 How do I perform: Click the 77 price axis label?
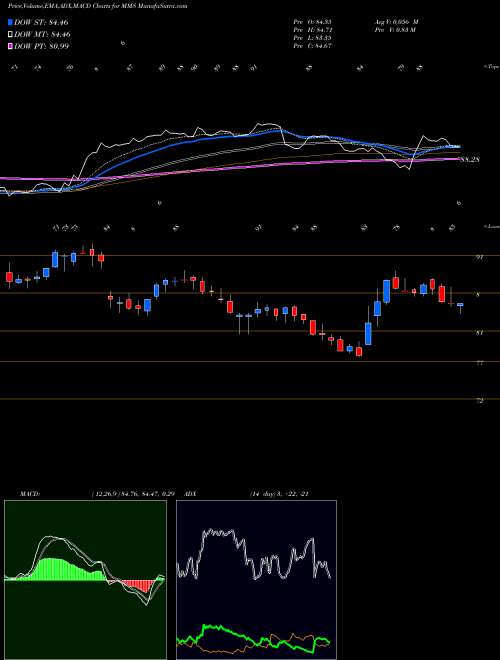tap(479, 363)
